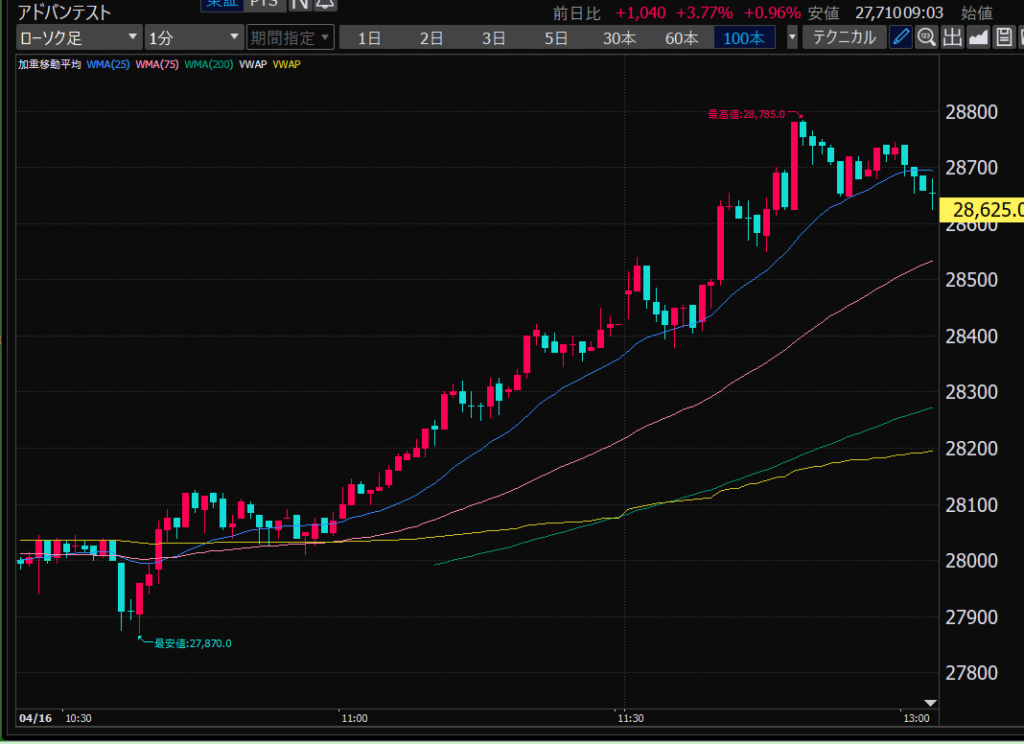This screenshot has height=744, width=1024.
Task: Activate the pencil drawing tool
Action: [900, 38]
